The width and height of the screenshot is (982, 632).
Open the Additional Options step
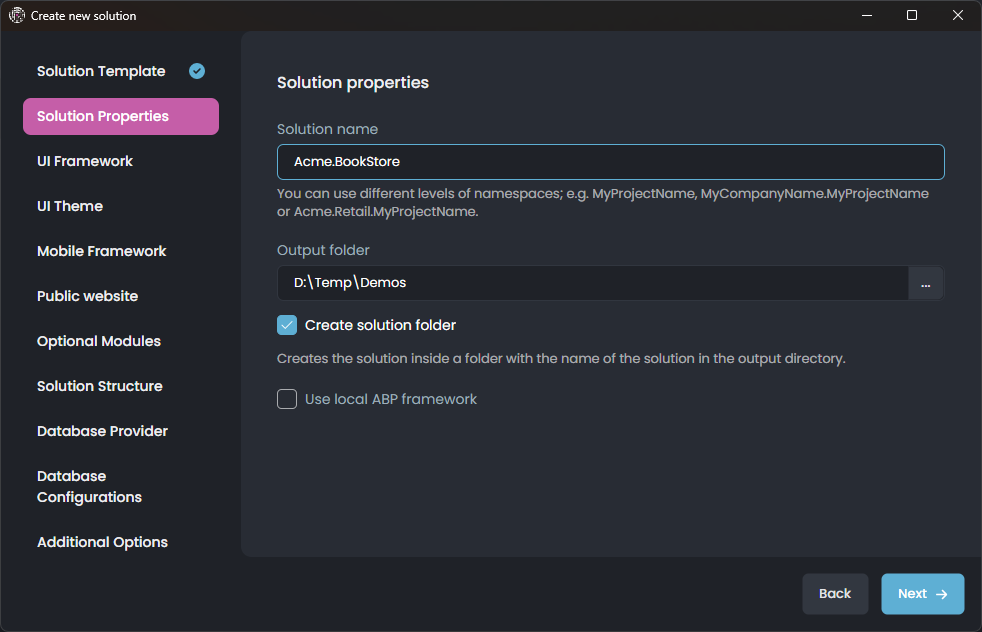102,541
